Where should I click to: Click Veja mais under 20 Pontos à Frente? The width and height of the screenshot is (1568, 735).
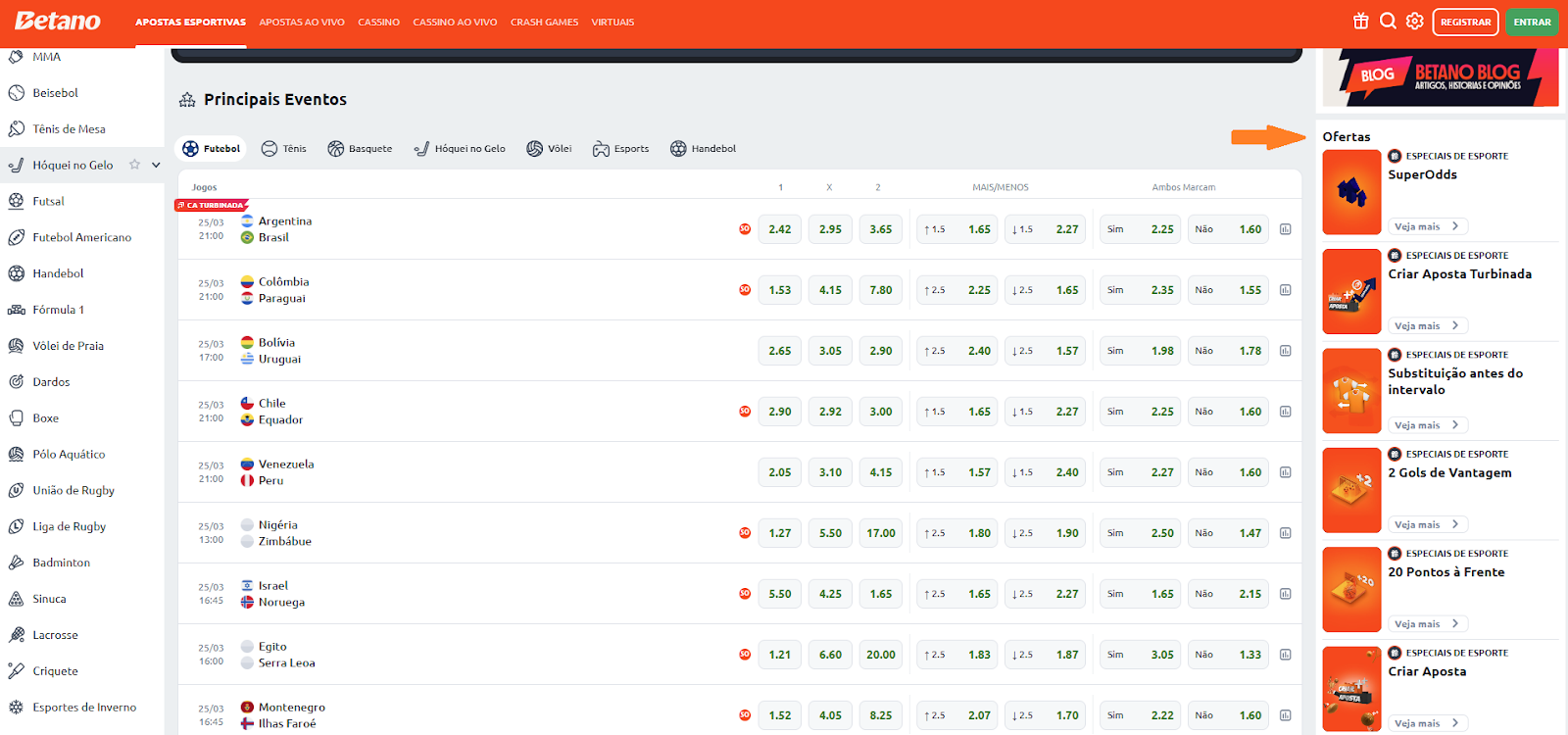(x=1428, y=623)
